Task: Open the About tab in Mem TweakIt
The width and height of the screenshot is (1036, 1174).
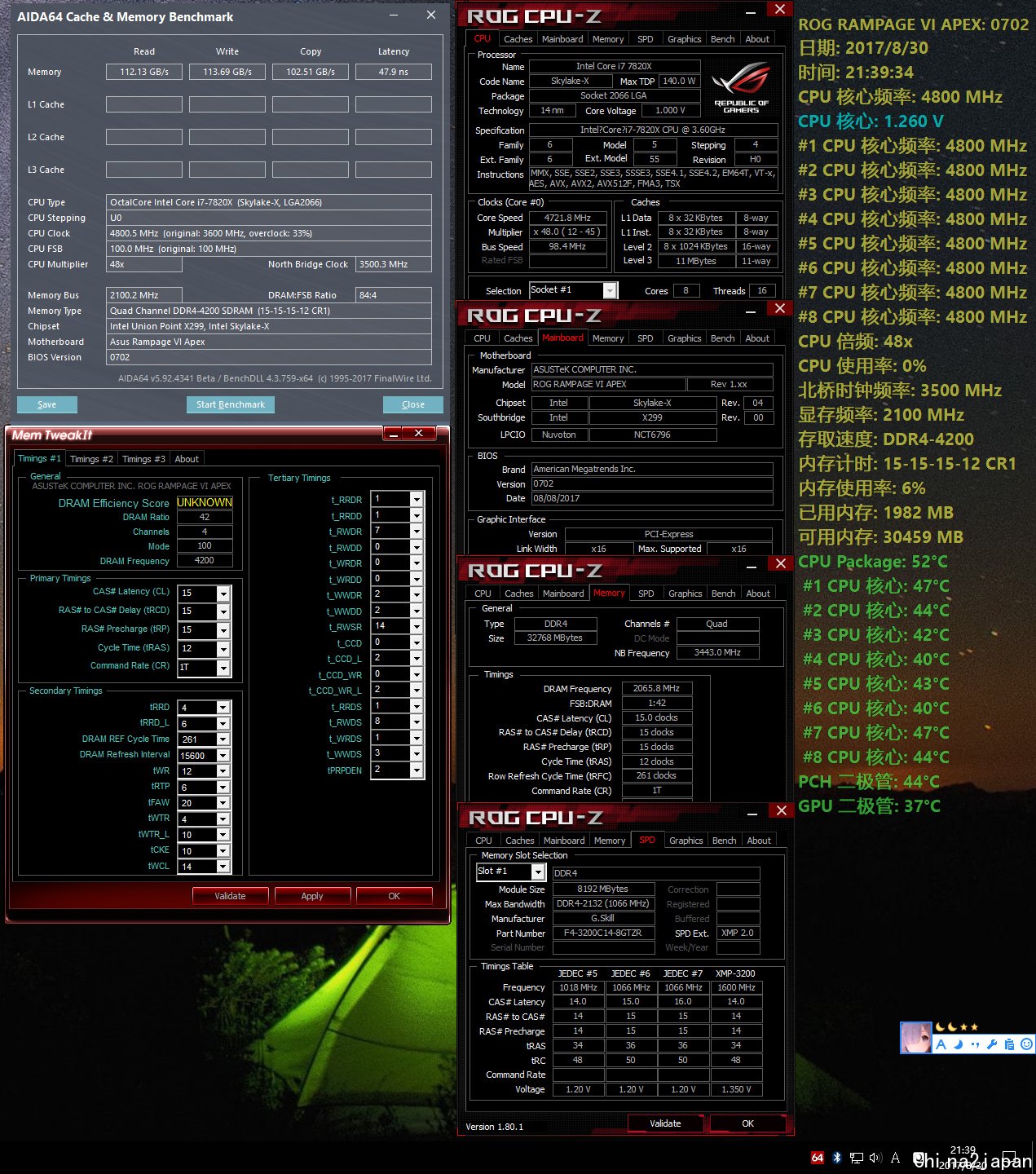Action: click(x=187, y=459)
